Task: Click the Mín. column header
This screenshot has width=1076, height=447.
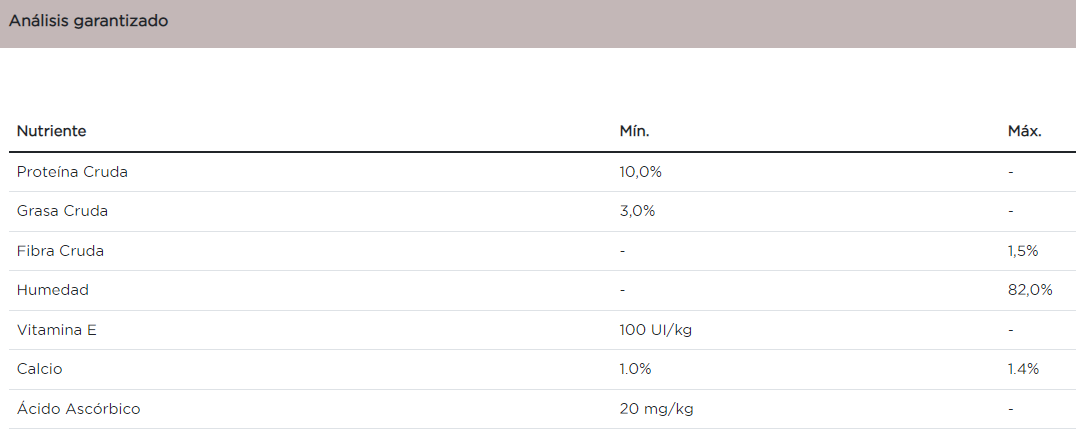Action: (x=635, y=131)
